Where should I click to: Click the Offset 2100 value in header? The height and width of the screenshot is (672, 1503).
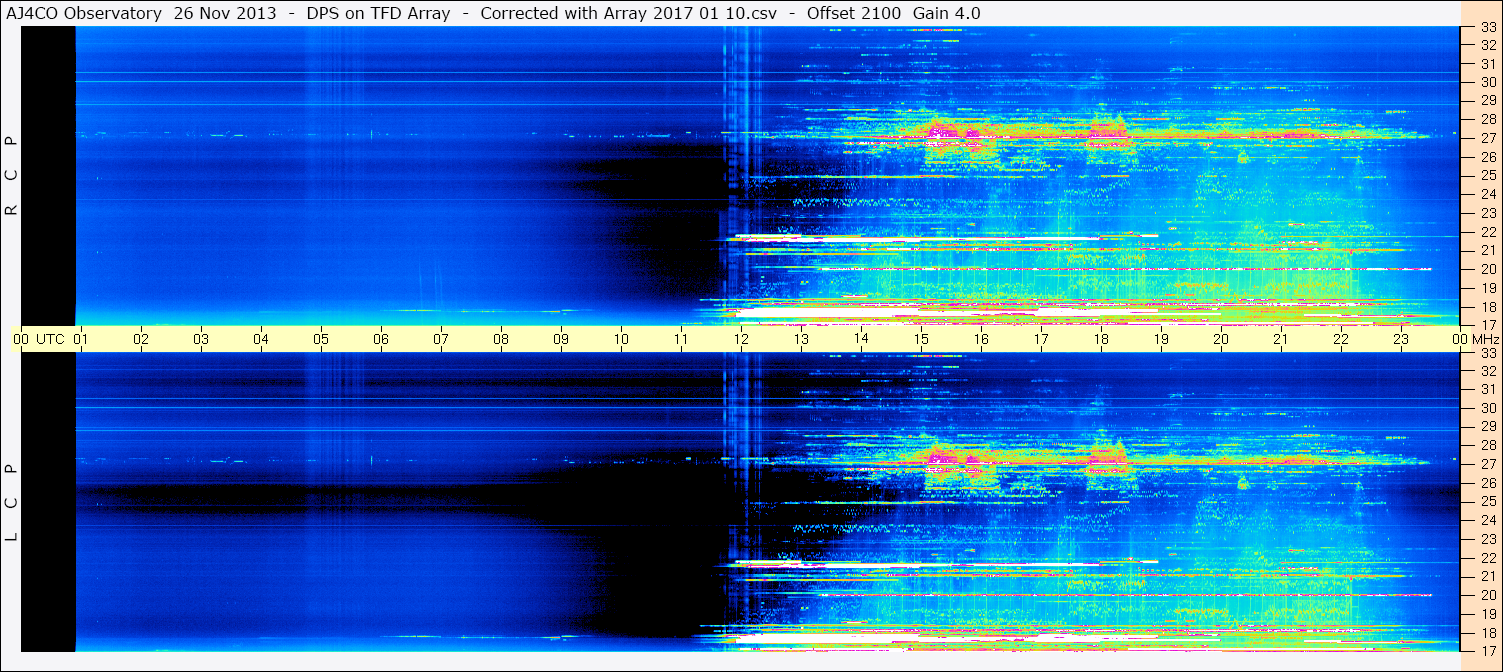(x=853, y=13)
